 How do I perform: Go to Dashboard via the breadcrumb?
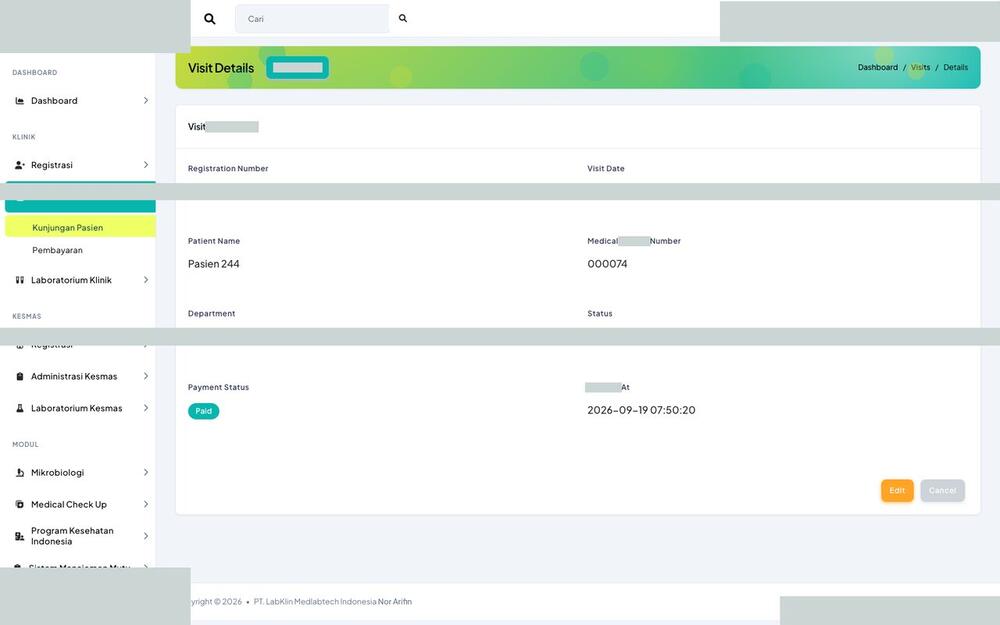click(x=878, y=67)
